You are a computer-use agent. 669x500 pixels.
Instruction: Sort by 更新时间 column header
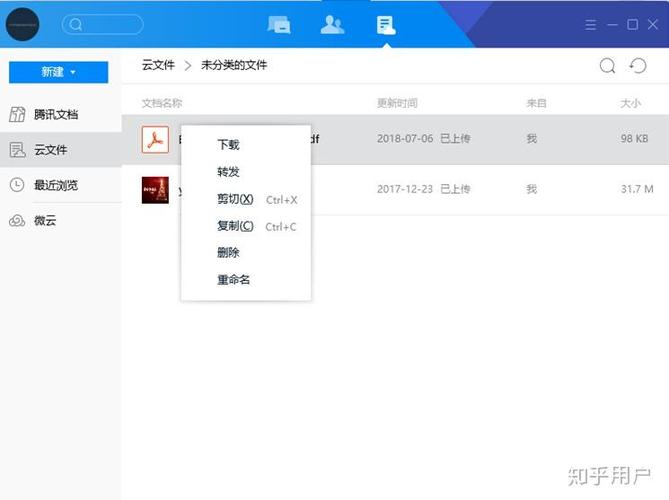(x=397, y=103)
